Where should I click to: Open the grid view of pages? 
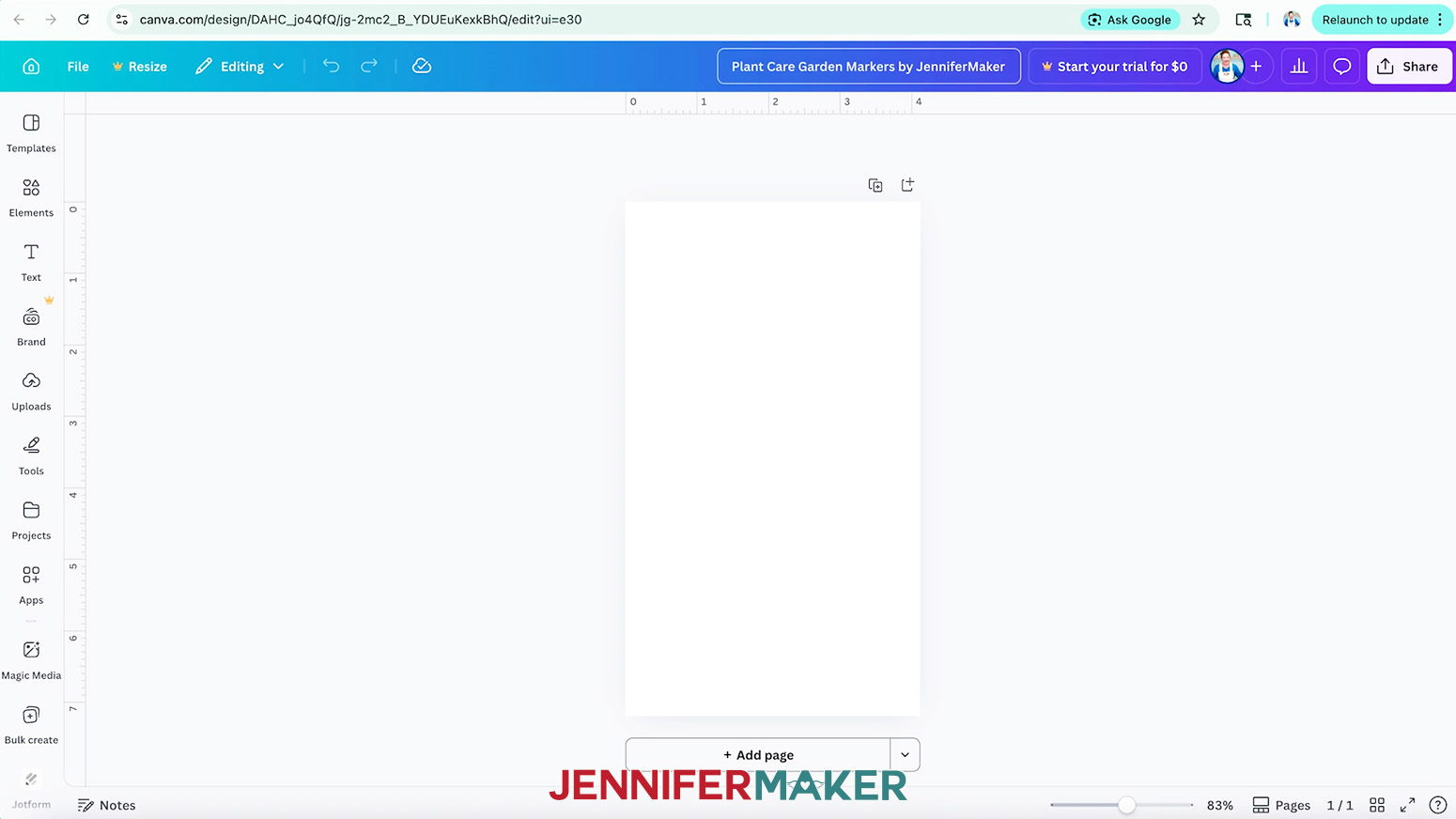[1377, 805]
